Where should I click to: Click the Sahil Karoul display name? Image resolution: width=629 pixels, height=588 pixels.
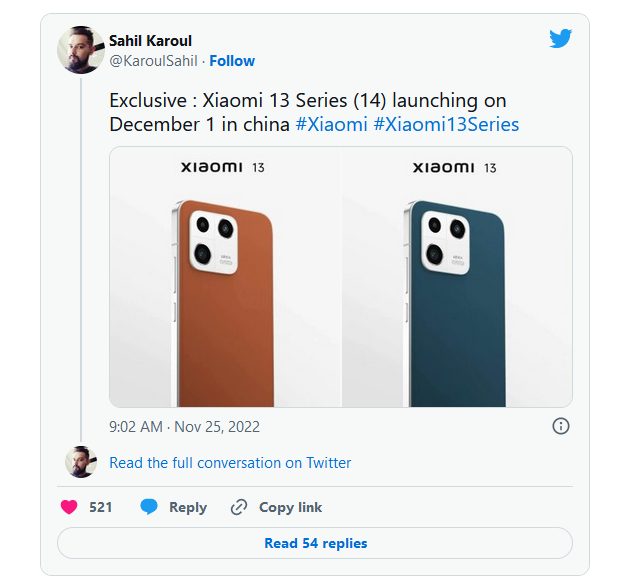(x=155, y=41)
